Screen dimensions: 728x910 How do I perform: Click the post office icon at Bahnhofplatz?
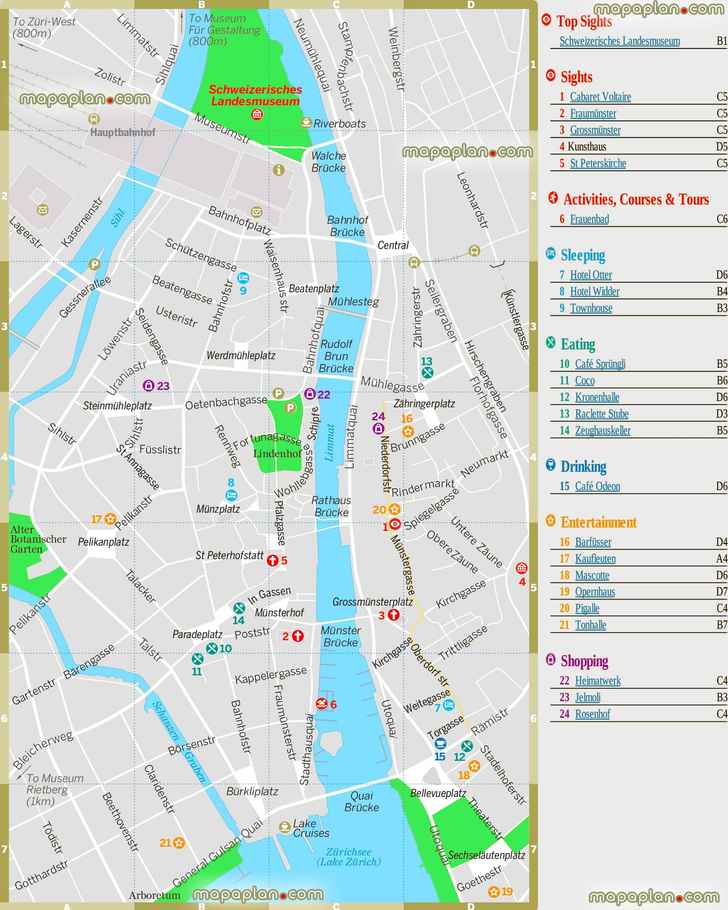point(257,212)
